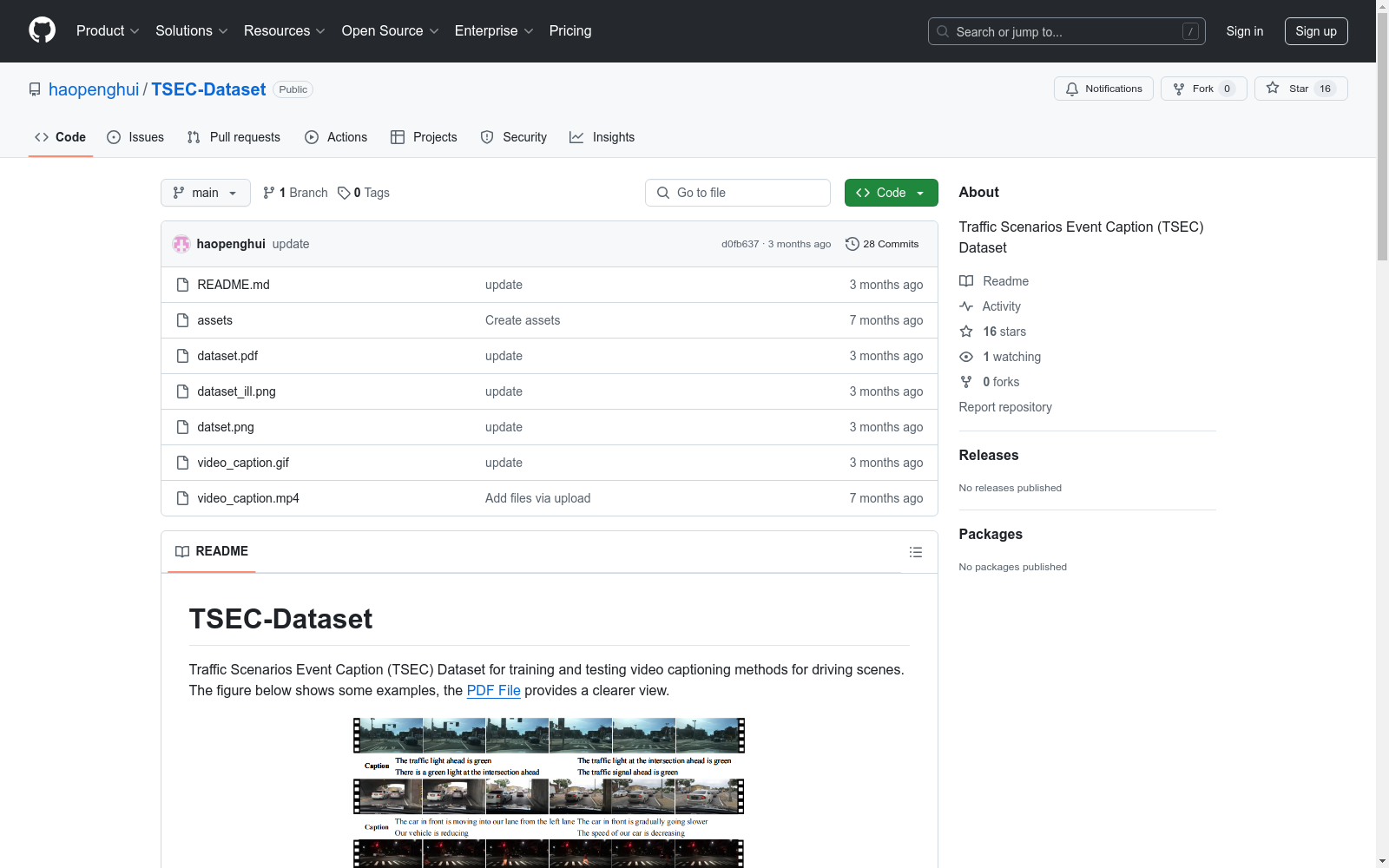This screenshot has width=1389, height=868.
Task: Click the repository book icon beside haopenghui
Action: click(x=35, y=89)
